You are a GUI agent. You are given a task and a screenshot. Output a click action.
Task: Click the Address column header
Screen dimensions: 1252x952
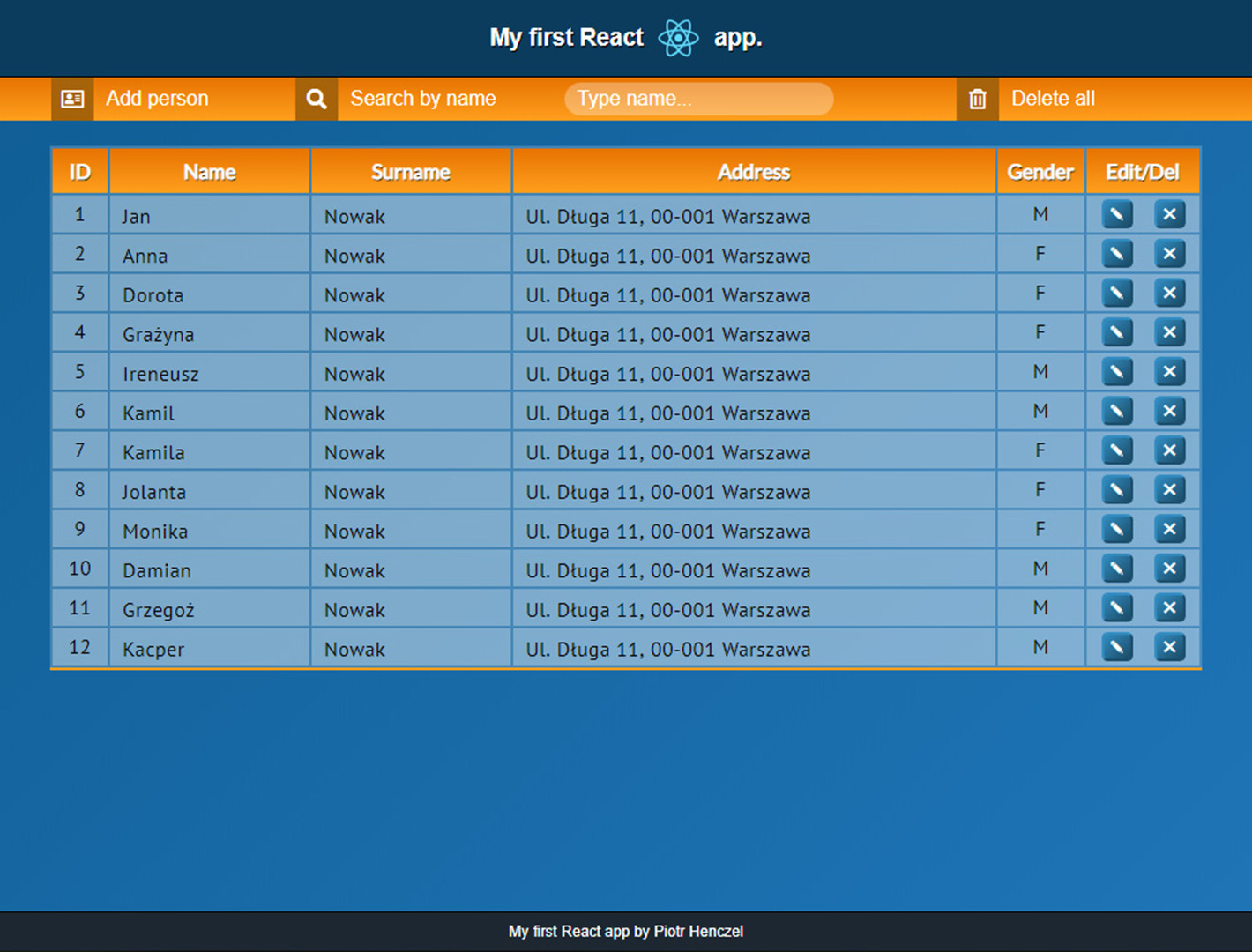pos(754,172)
